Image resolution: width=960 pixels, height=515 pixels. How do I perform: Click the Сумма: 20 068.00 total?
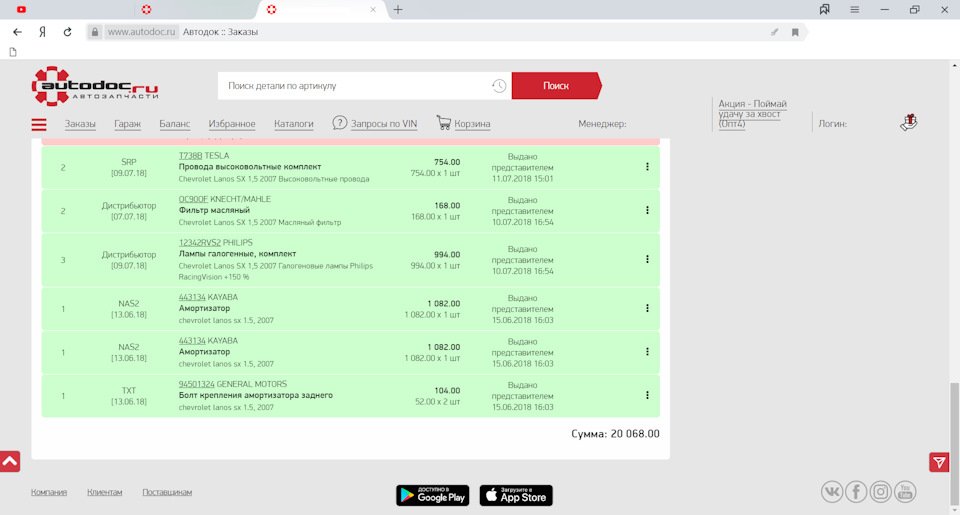[x=615, y=434]
